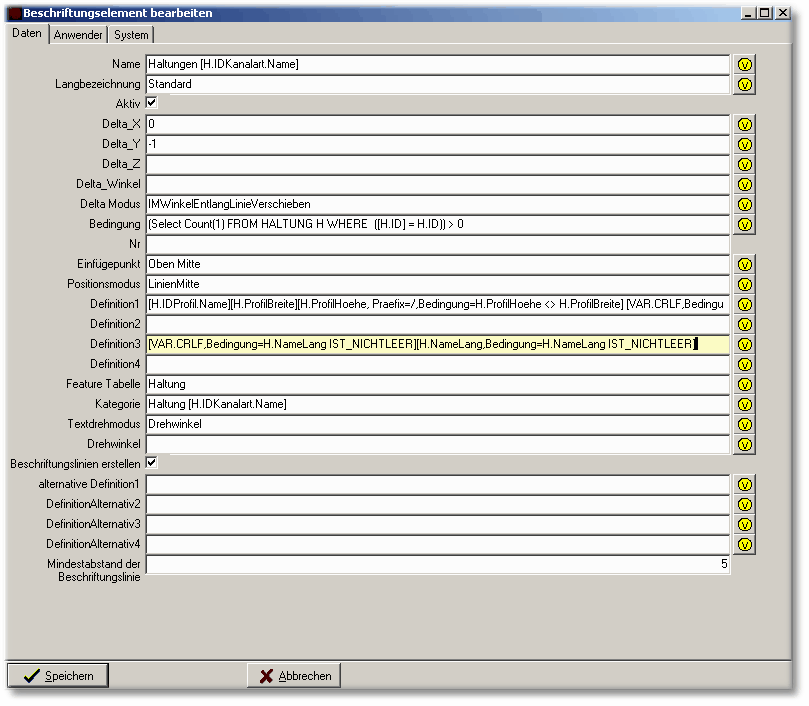Open the System tab
The height and width of the screenshot is (706, 809).
(x=131, y=35)
